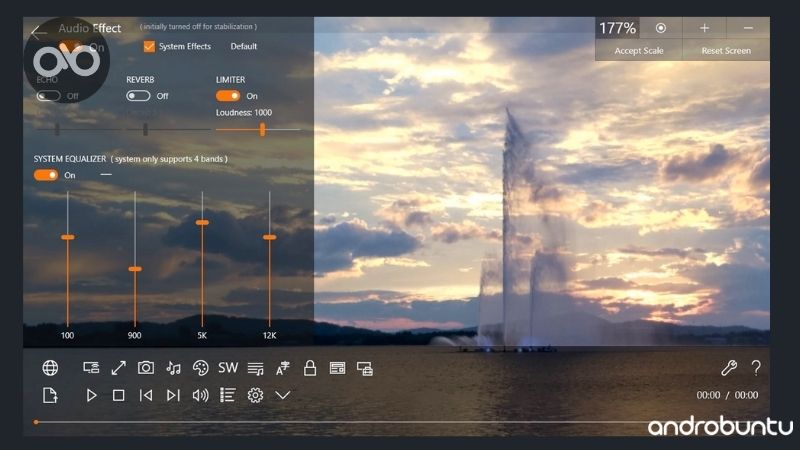Click the cast to device icon
Viewport: 800px width, 450px height.
point(91,368)
